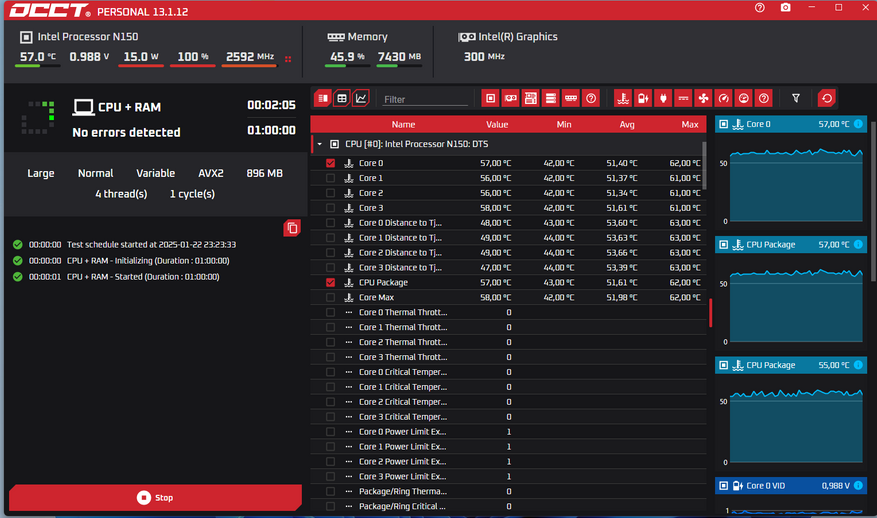The height and width of the screenshot is (518, 877).
Task: Click the funnel filter icon
Action: click(796, 98)
